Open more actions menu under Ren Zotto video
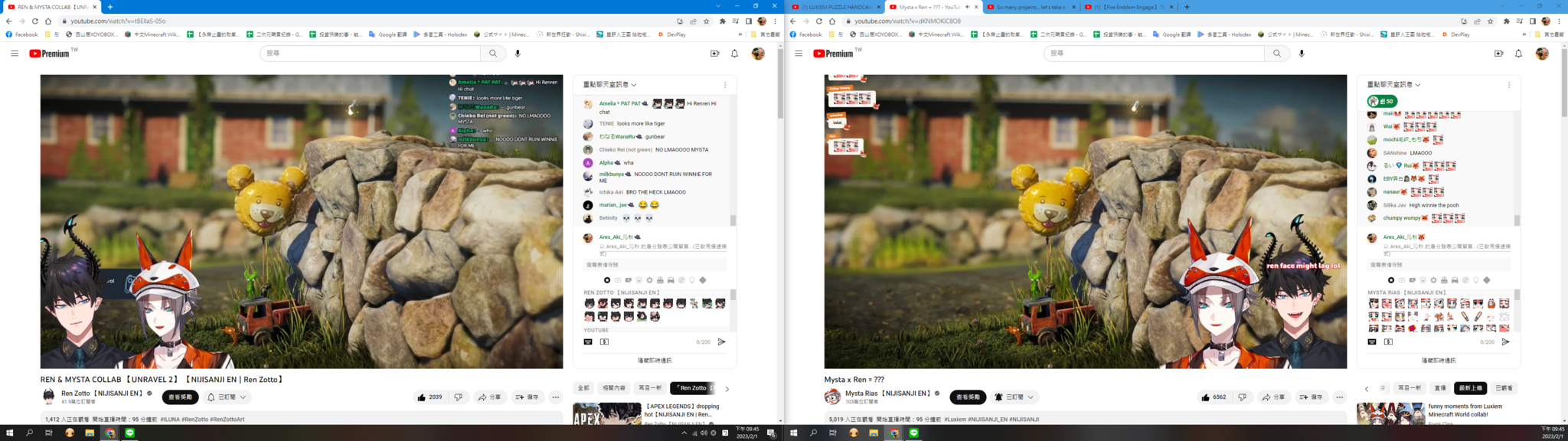 pos(556,397)
